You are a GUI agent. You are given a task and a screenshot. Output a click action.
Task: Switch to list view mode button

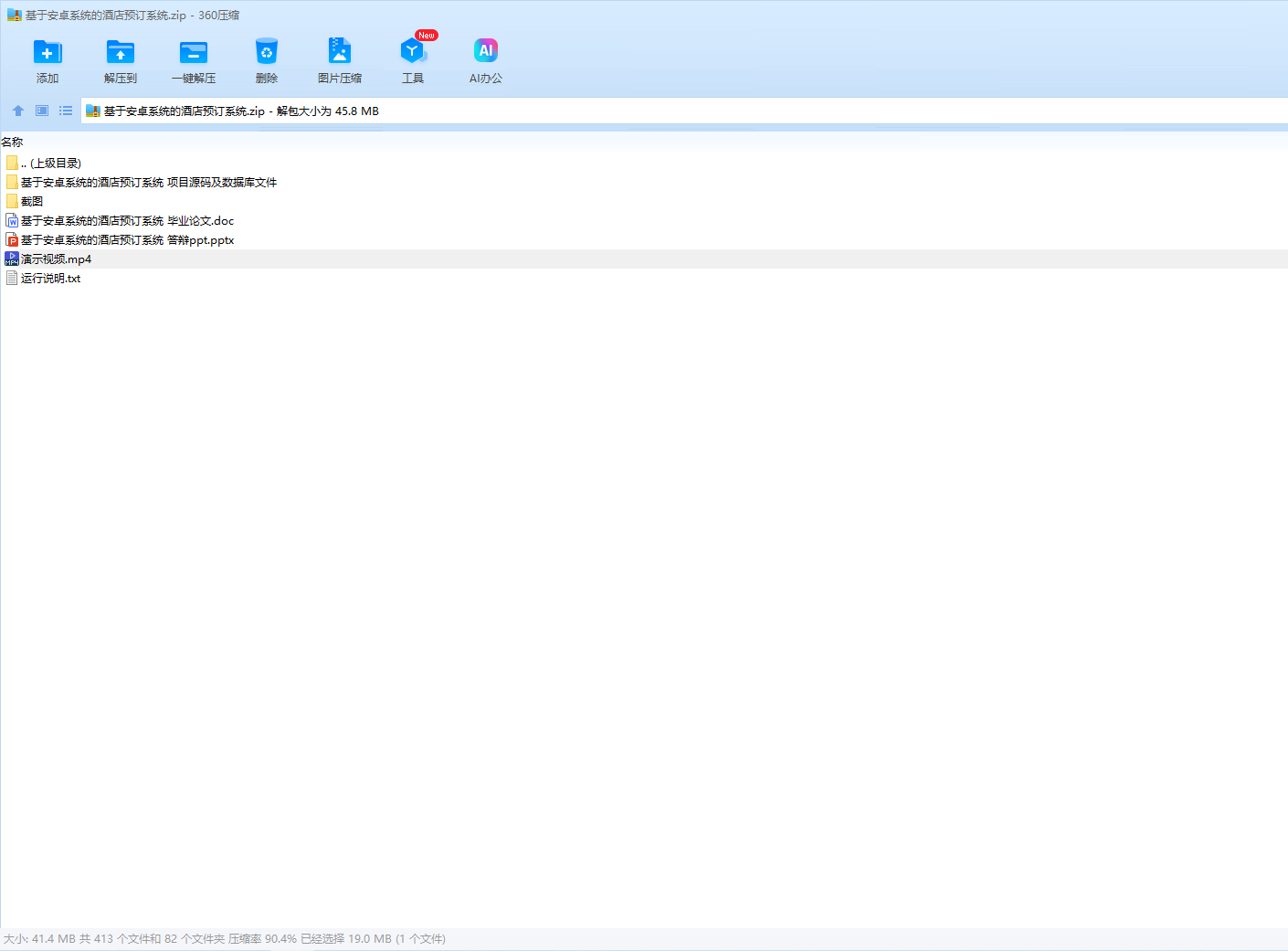tap(66, 111)
